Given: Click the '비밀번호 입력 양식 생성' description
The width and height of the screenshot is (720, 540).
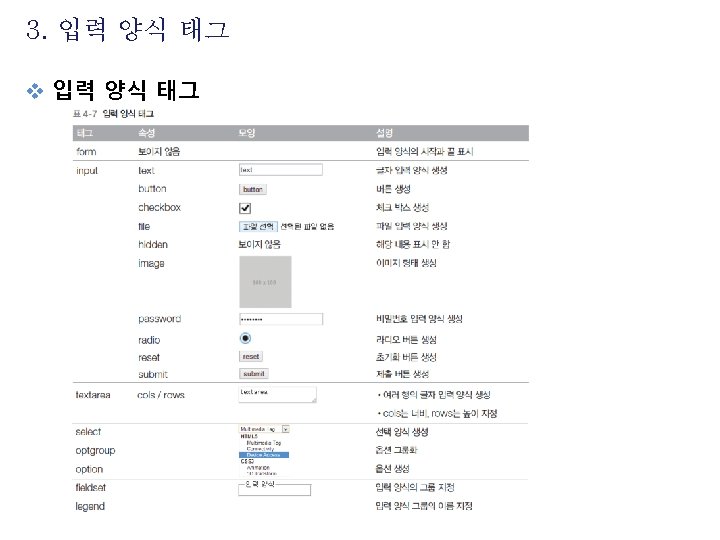Looking at the screenshot, I should 419,319.
